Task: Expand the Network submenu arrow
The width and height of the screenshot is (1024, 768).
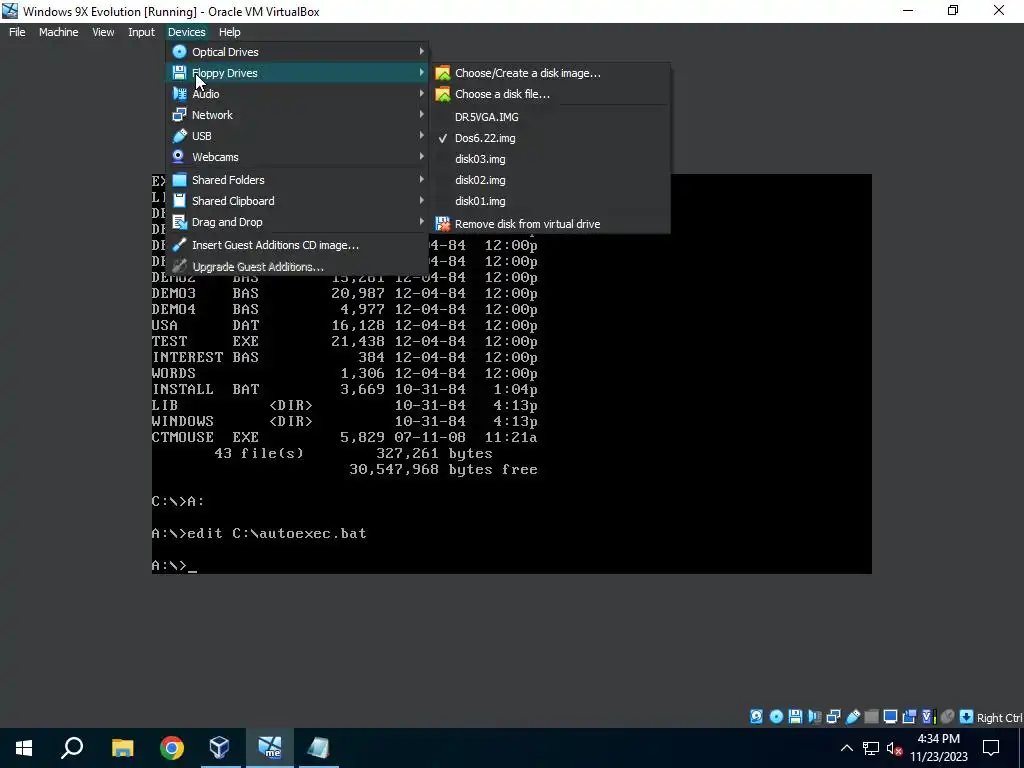Action: (421, 114)
